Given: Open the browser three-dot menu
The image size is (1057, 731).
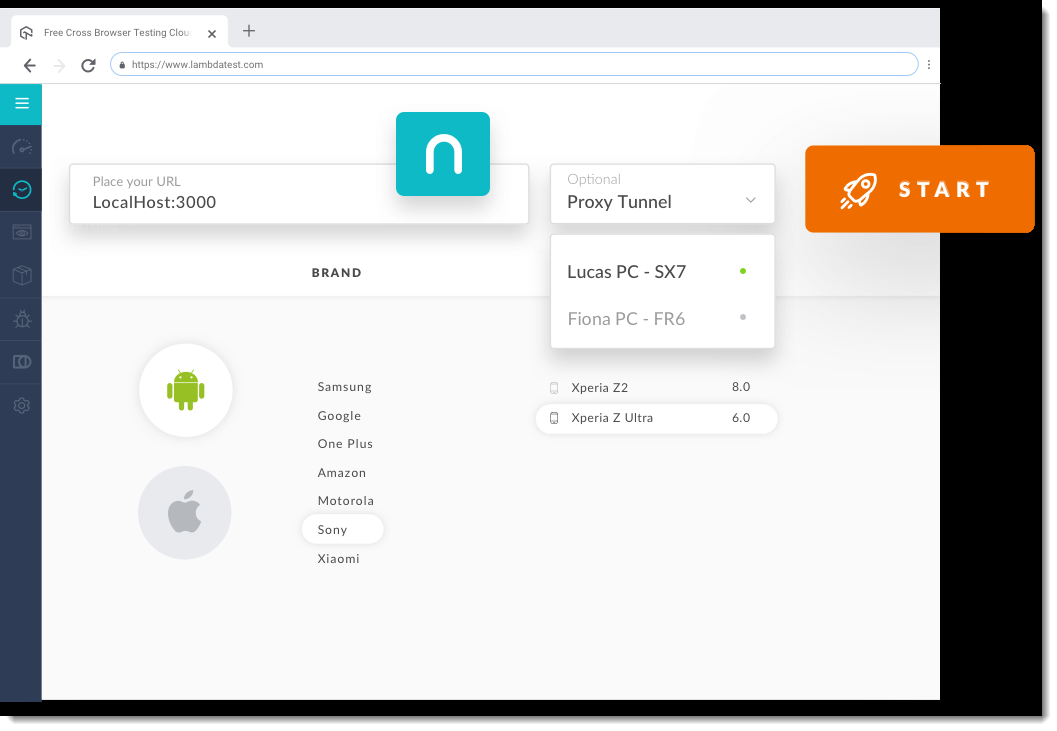Looking at the screenshot, I should tap(929, 65).
